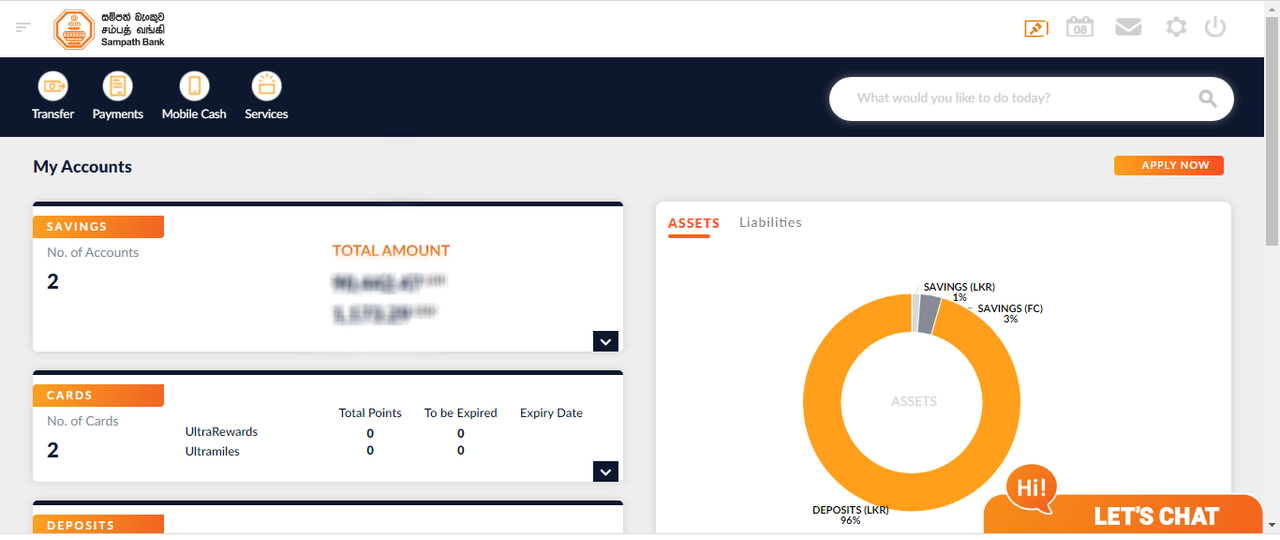Click the Ultramiles row label

click(212, 451)
